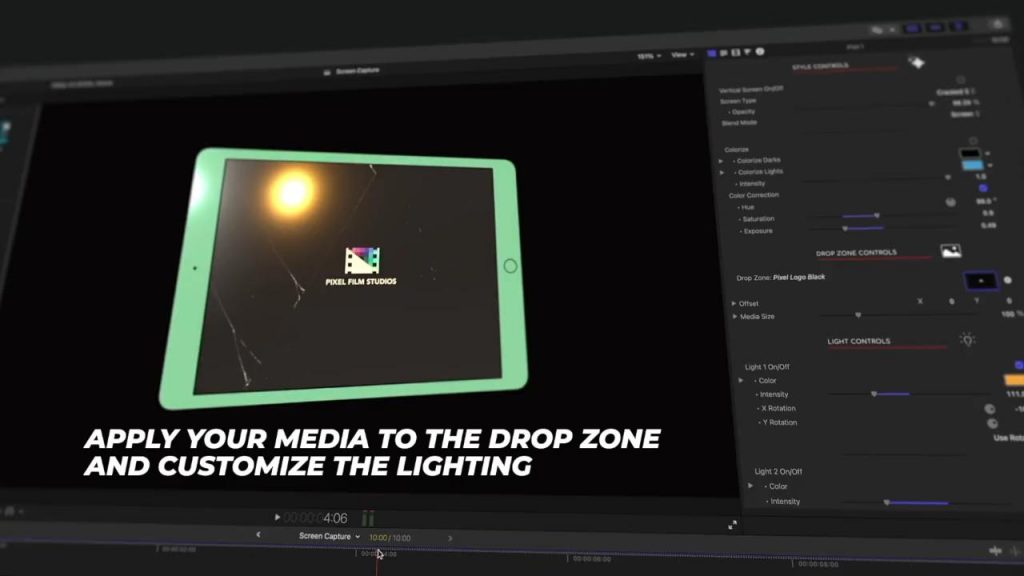The height and width of the screenshot is (576, 1024).
Task: Toggle the Vertical Screen On/Off checkbox
Action: [x=961, y=80]
